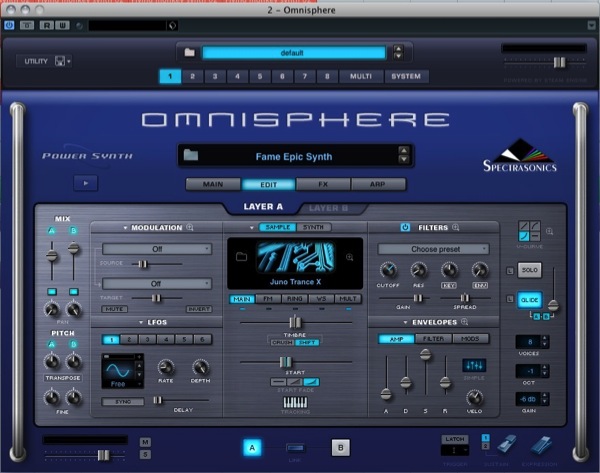Image resolution: width=600 pixels, height=473 pixels.
Task: Click the LFO Delay slider handle
Action: (157, 400)
